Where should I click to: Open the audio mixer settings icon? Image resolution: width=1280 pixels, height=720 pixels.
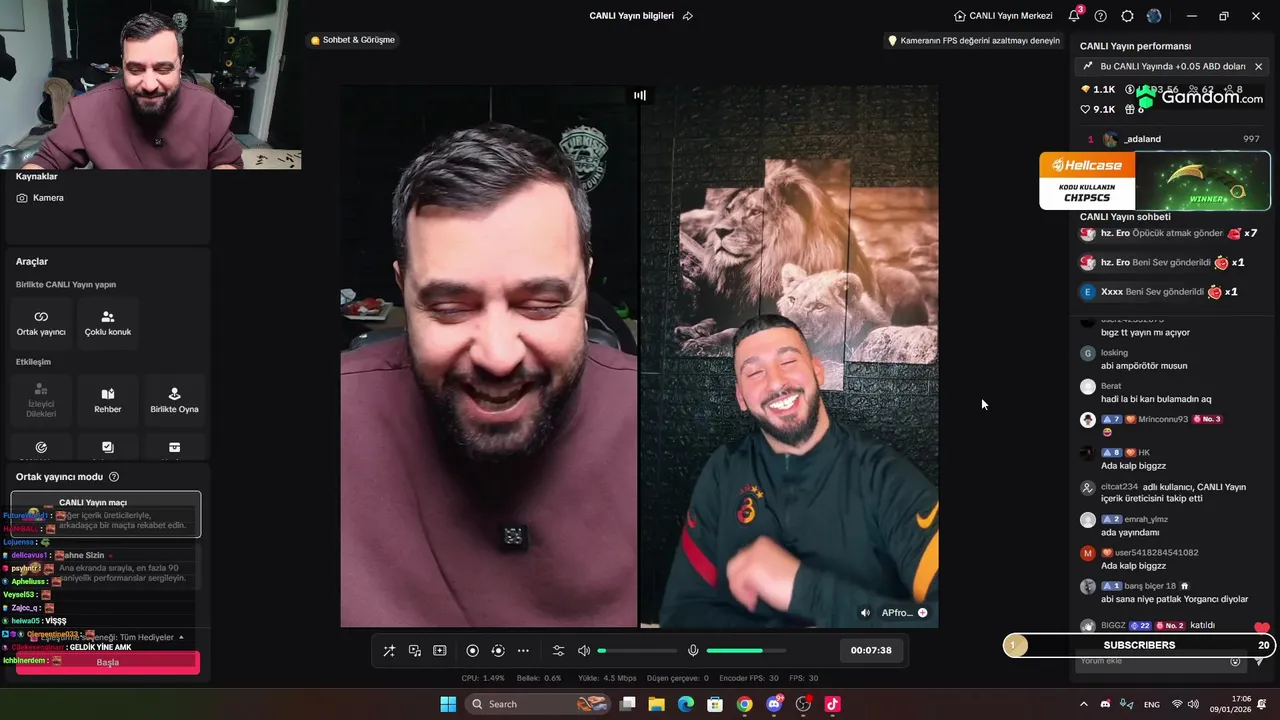(559, 650)
